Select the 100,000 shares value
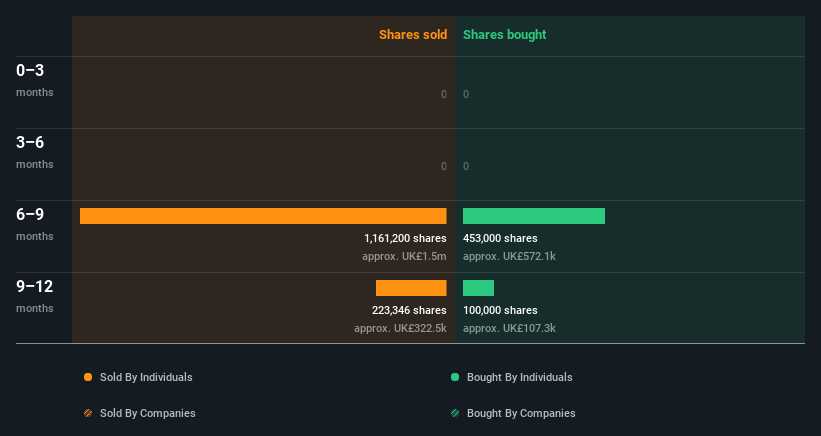This screenshot has height=436, width=821. click(x=500, y=310)
